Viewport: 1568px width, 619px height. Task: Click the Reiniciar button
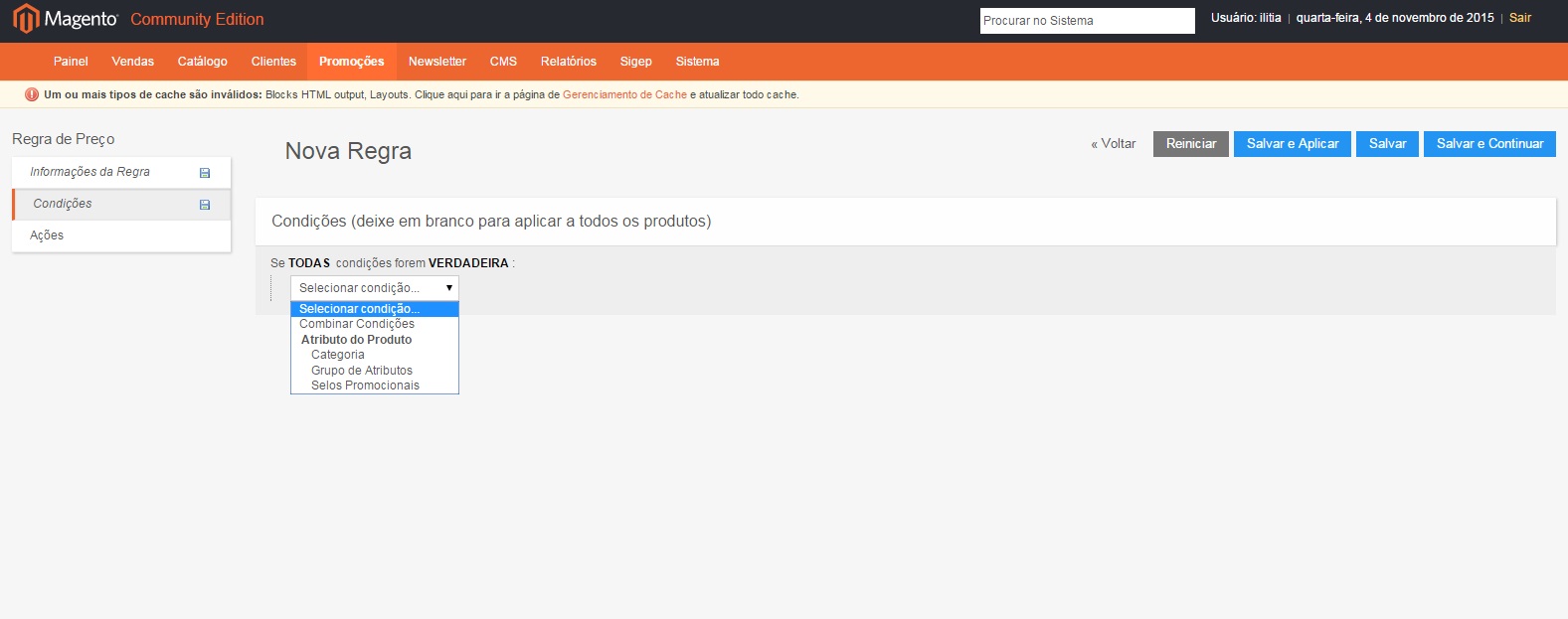click(x=1191, y=144)
